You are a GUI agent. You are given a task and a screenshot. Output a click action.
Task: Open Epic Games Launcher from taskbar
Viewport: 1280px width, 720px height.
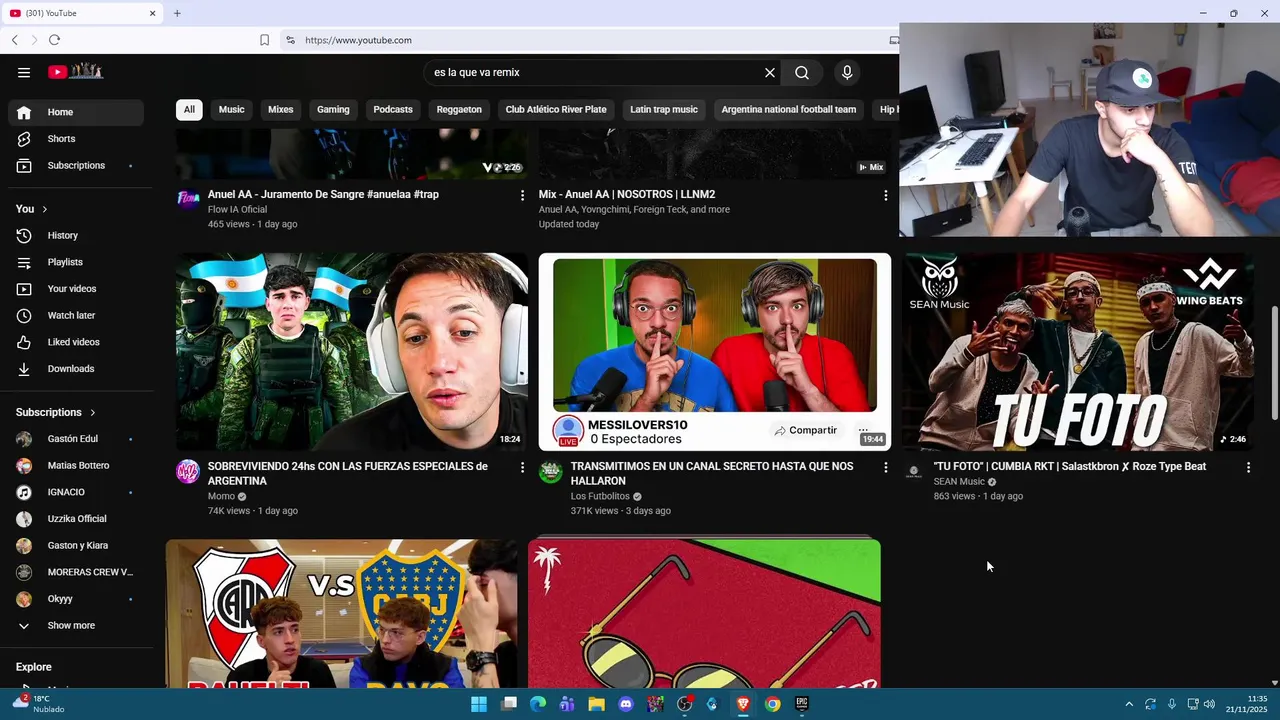802,704
